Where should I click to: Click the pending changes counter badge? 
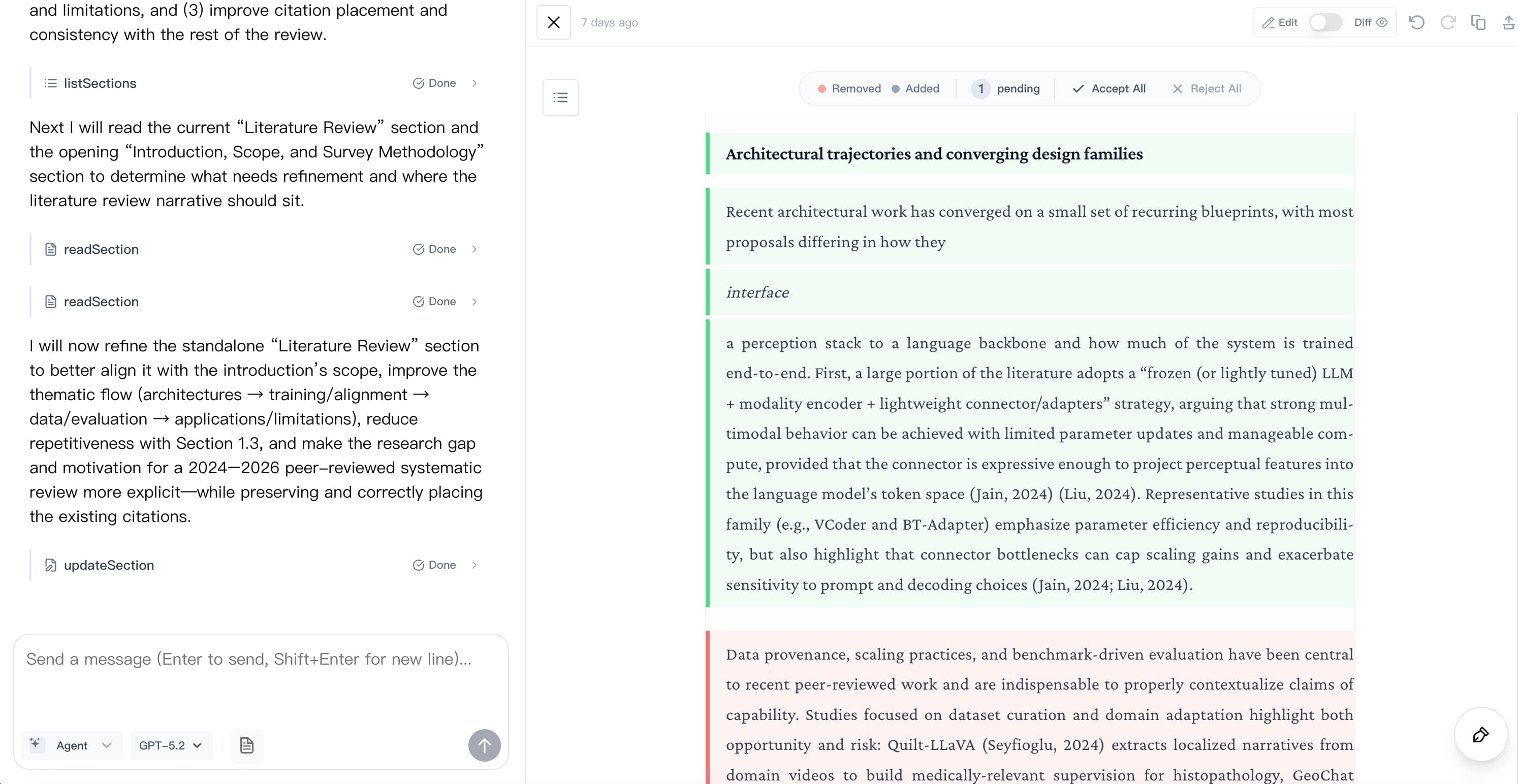981,88
